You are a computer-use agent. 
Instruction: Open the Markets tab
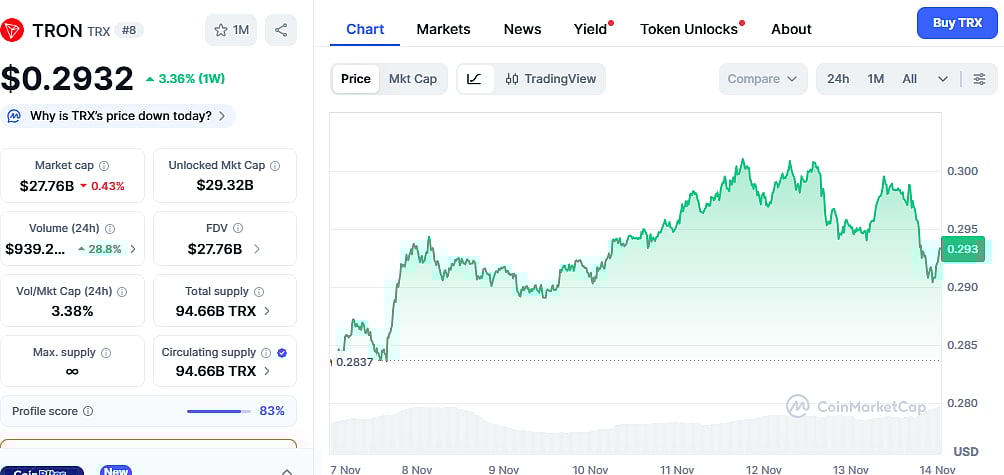tap(443, 29)
